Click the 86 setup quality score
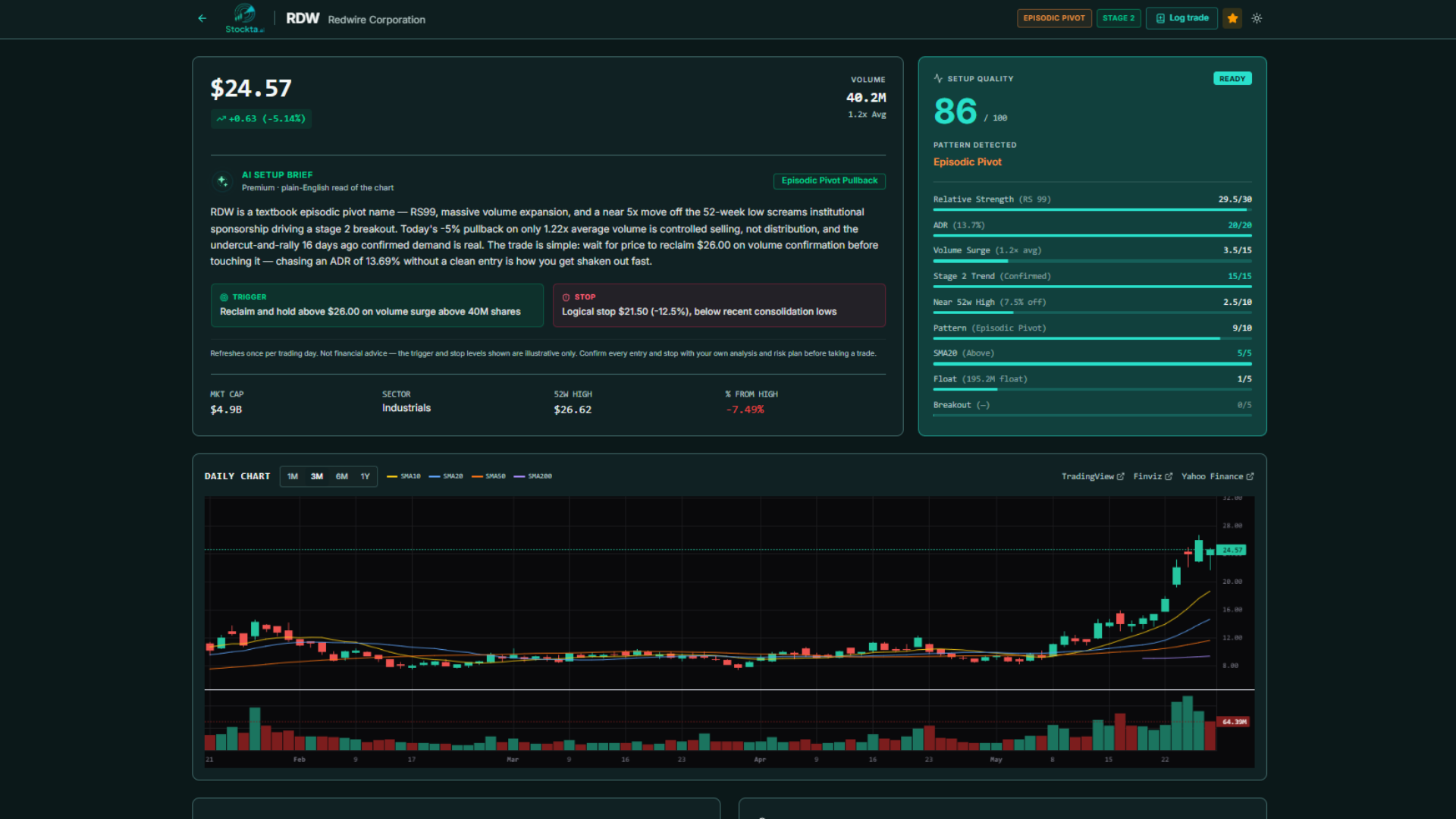The image size is (1456, 819). pos(955,111)
